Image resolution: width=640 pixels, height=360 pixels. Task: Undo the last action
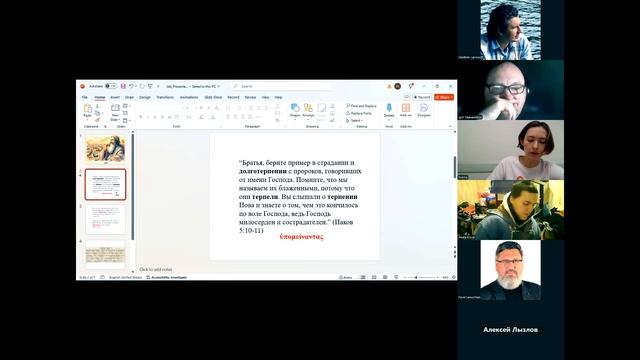pyautogui.click(x=131, y=86)
